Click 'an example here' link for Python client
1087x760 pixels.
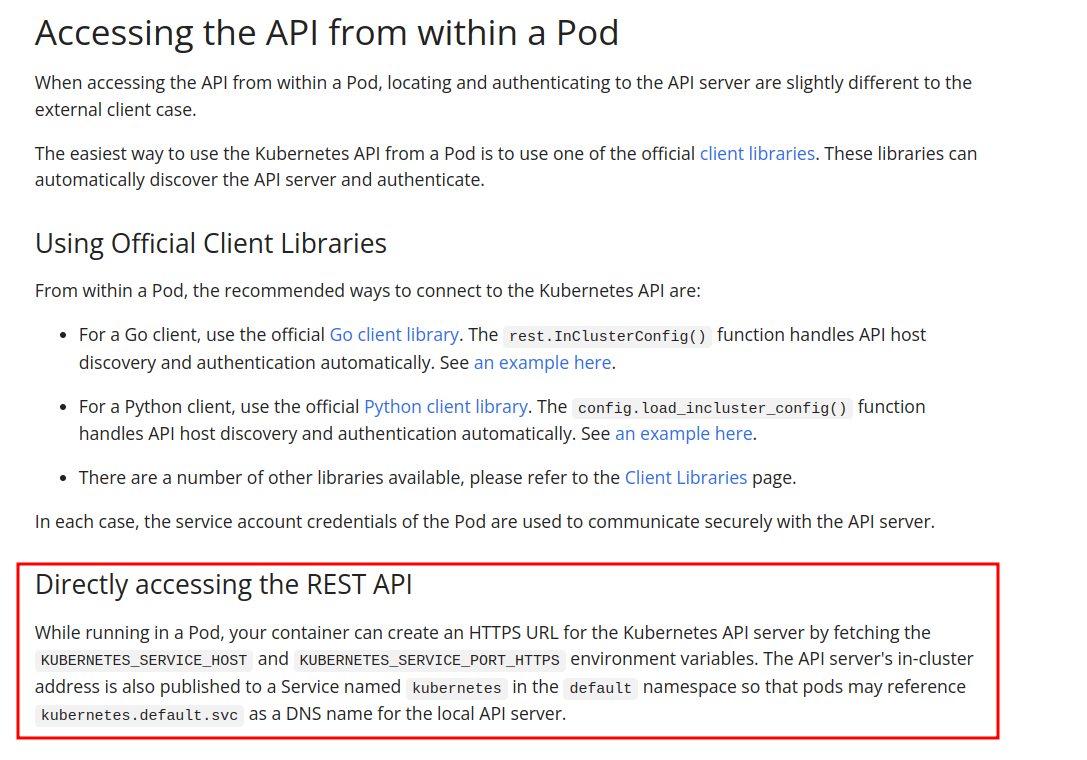click(x=683, y=433)
